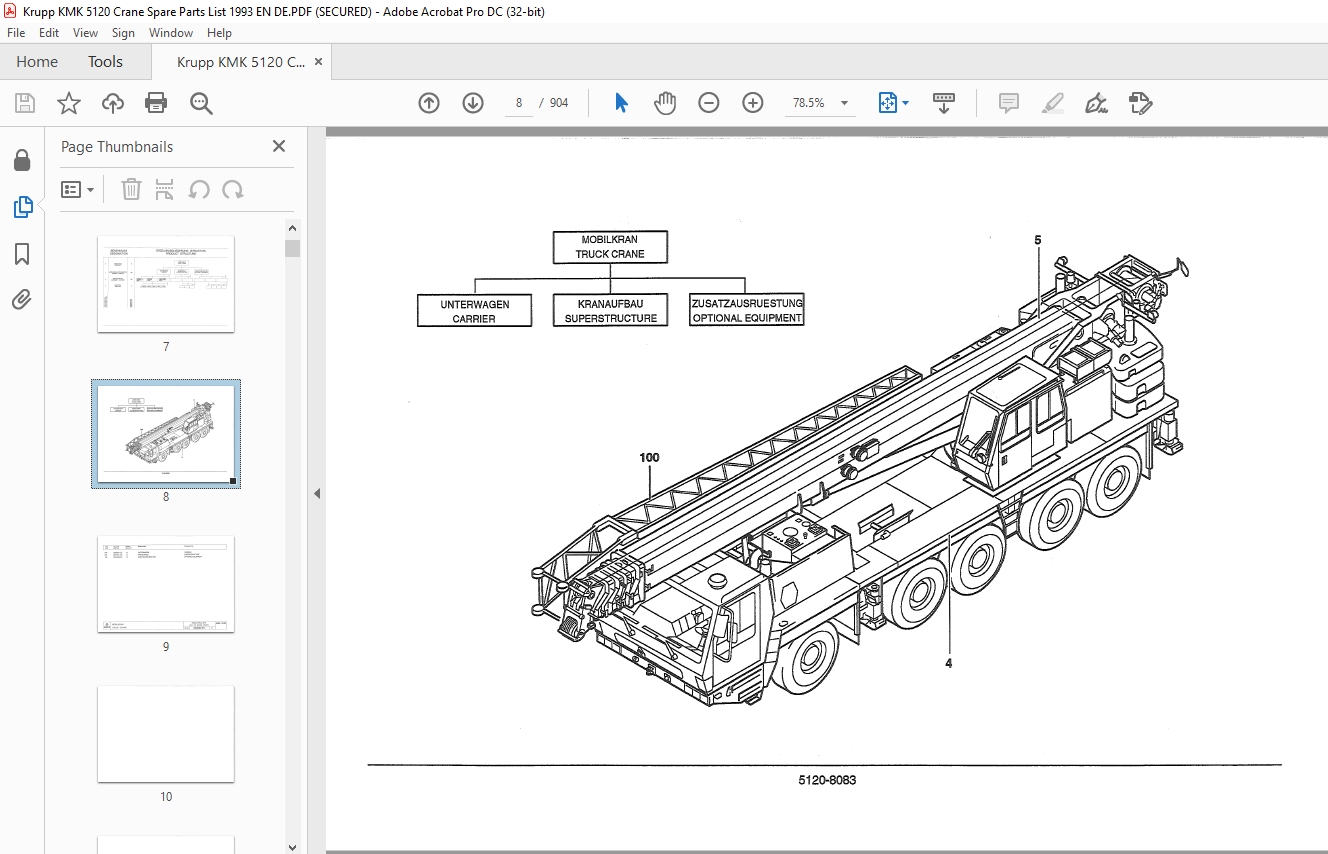Select the Highlight text pen tool
This screenshot has width=1328, height=854.
click(x=1052, y=103)
